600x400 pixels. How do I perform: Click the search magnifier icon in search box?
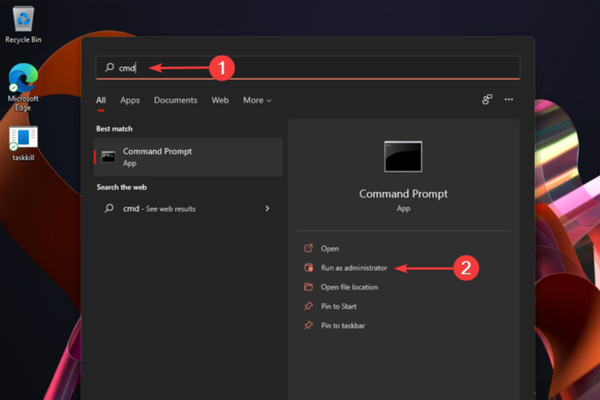109,67
